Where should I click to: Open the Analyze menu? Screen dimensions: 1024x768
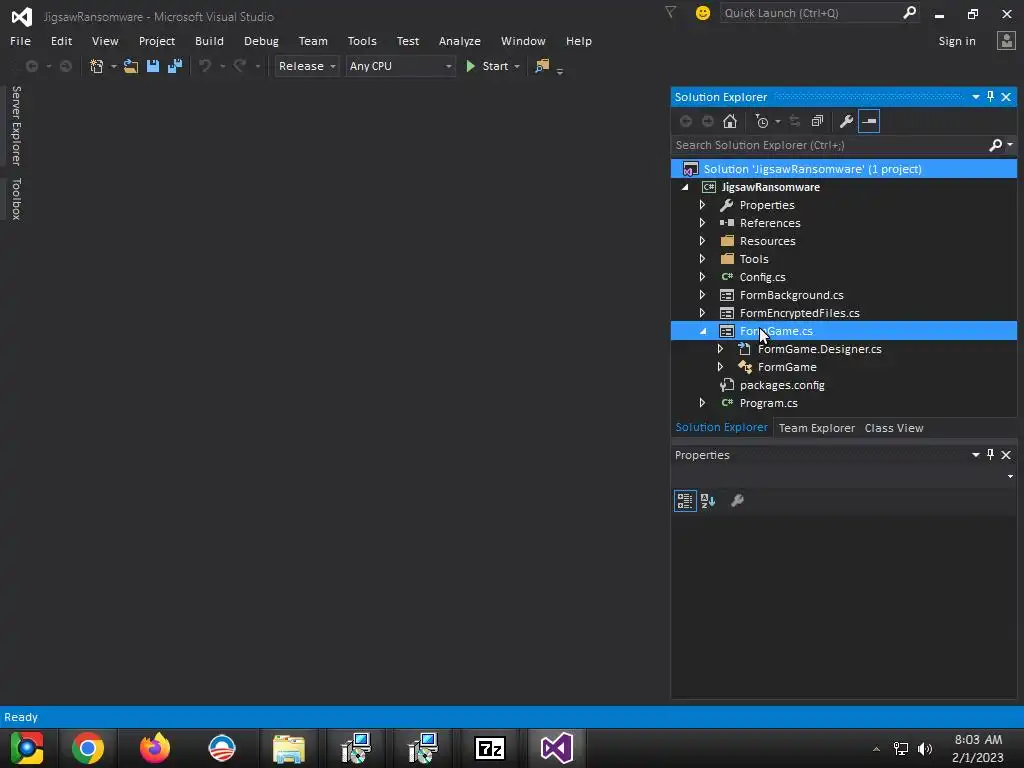pos(460,40)
